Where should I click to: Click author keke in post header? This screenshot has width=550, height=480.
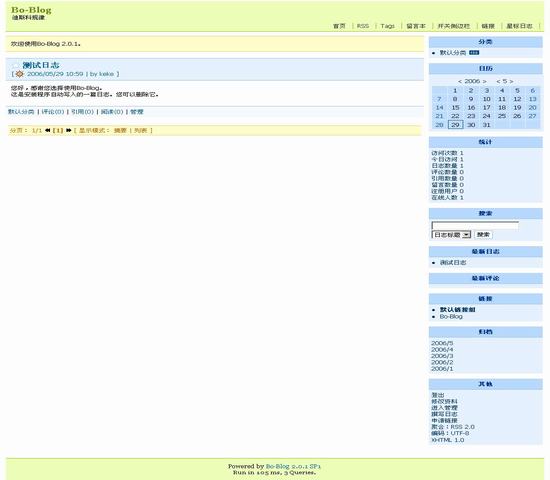[x=106, y=74]
